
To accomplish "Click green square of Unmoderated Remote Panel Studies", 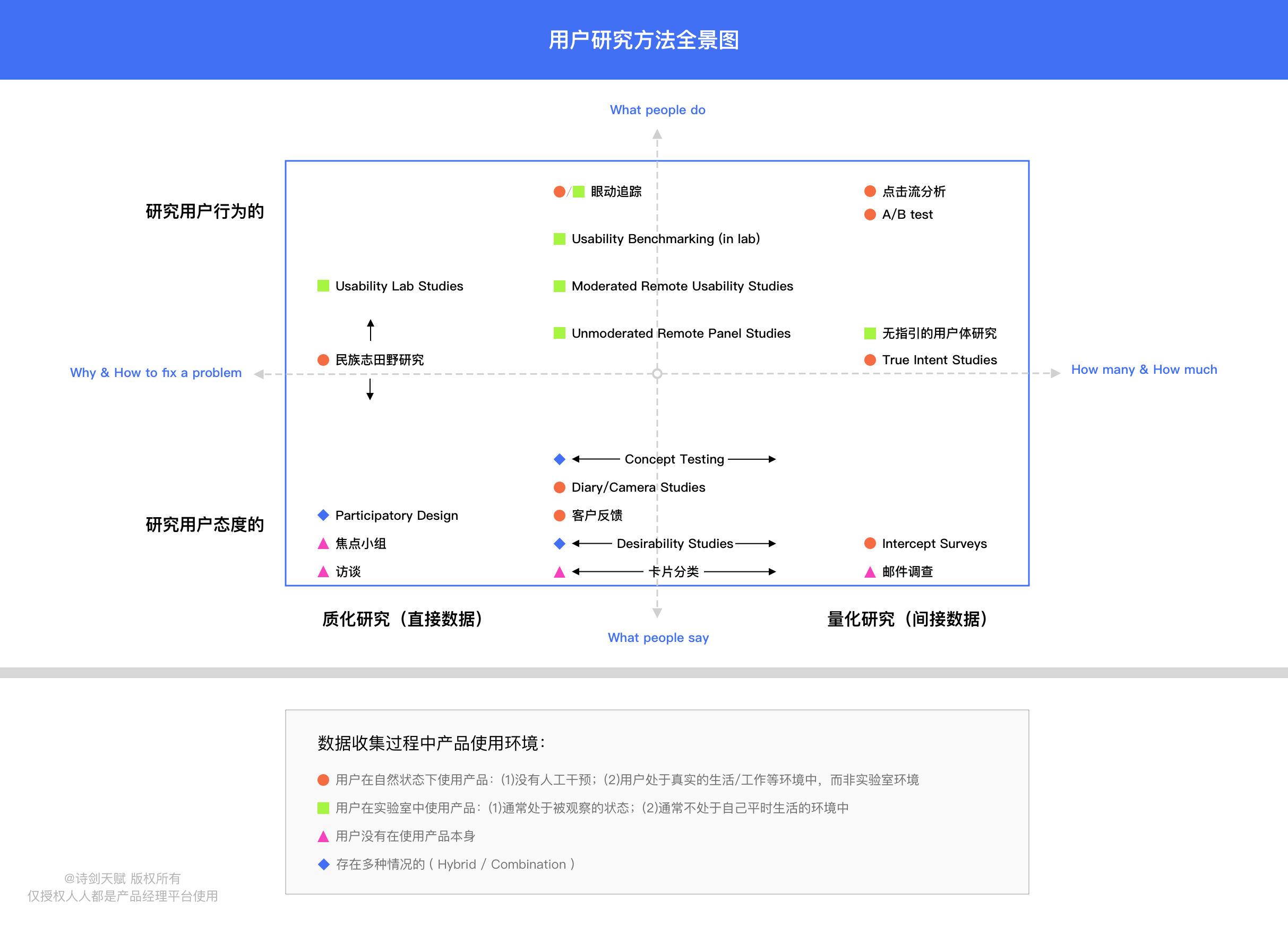I will click(x=560, y=333).
